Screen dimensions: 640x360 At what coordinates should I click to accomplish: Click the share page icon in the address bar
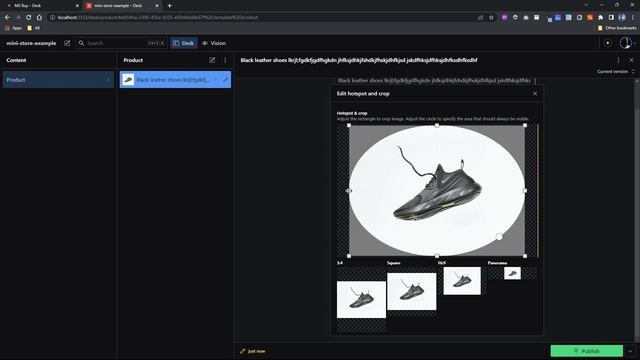(x=480, y=18)
